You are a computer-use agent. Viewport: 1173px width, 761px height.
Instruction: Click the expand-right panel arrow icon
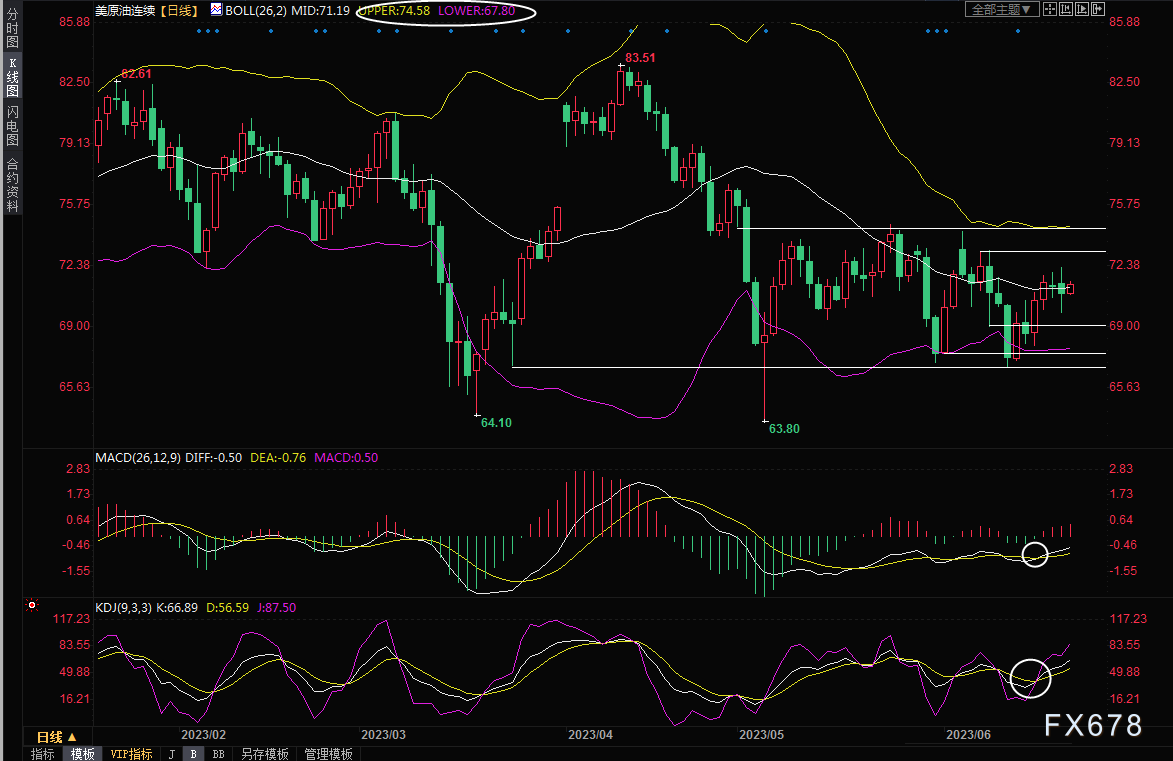(1098, 9)
